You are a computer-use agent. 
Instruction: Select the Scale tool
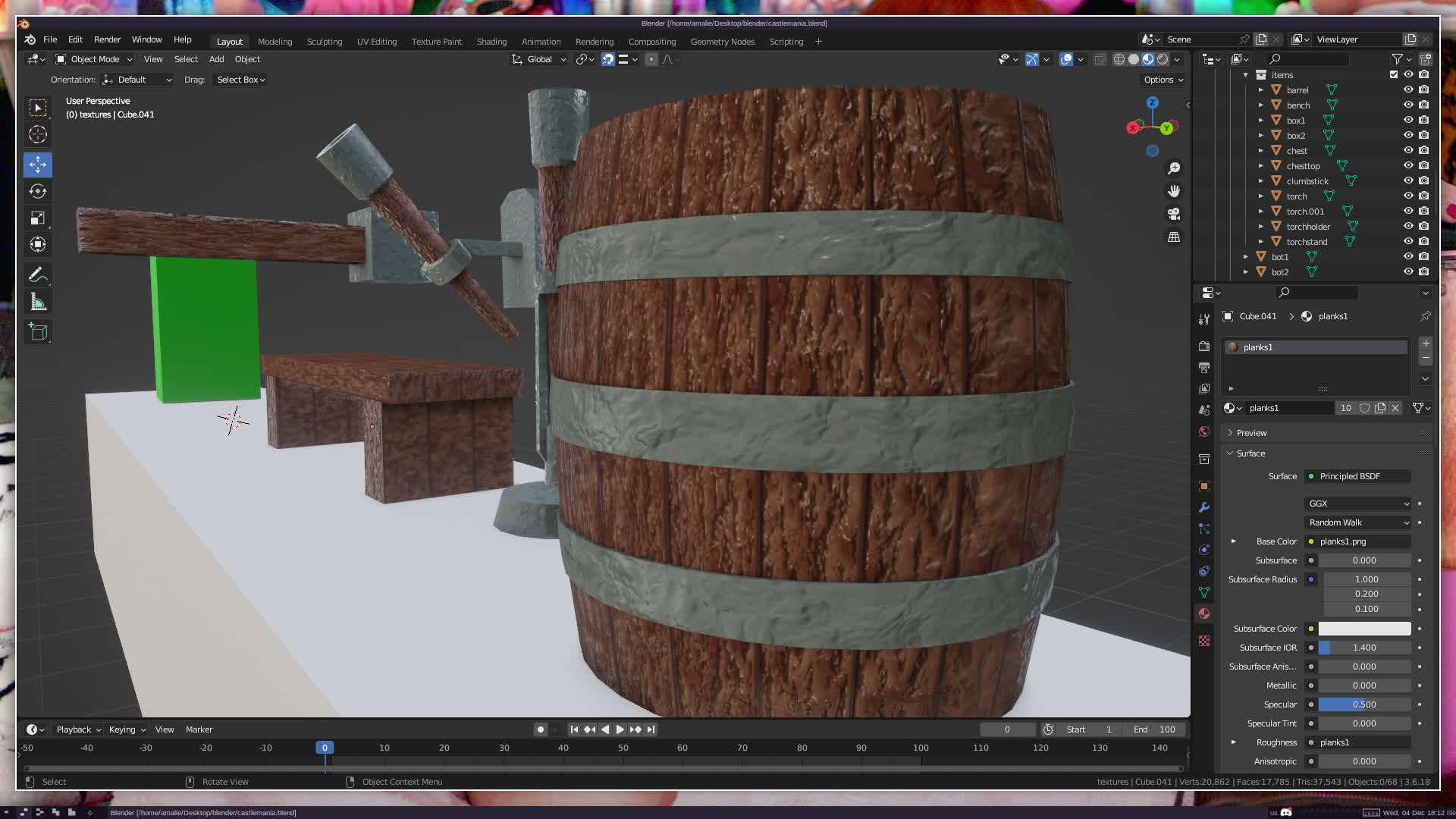38,218
